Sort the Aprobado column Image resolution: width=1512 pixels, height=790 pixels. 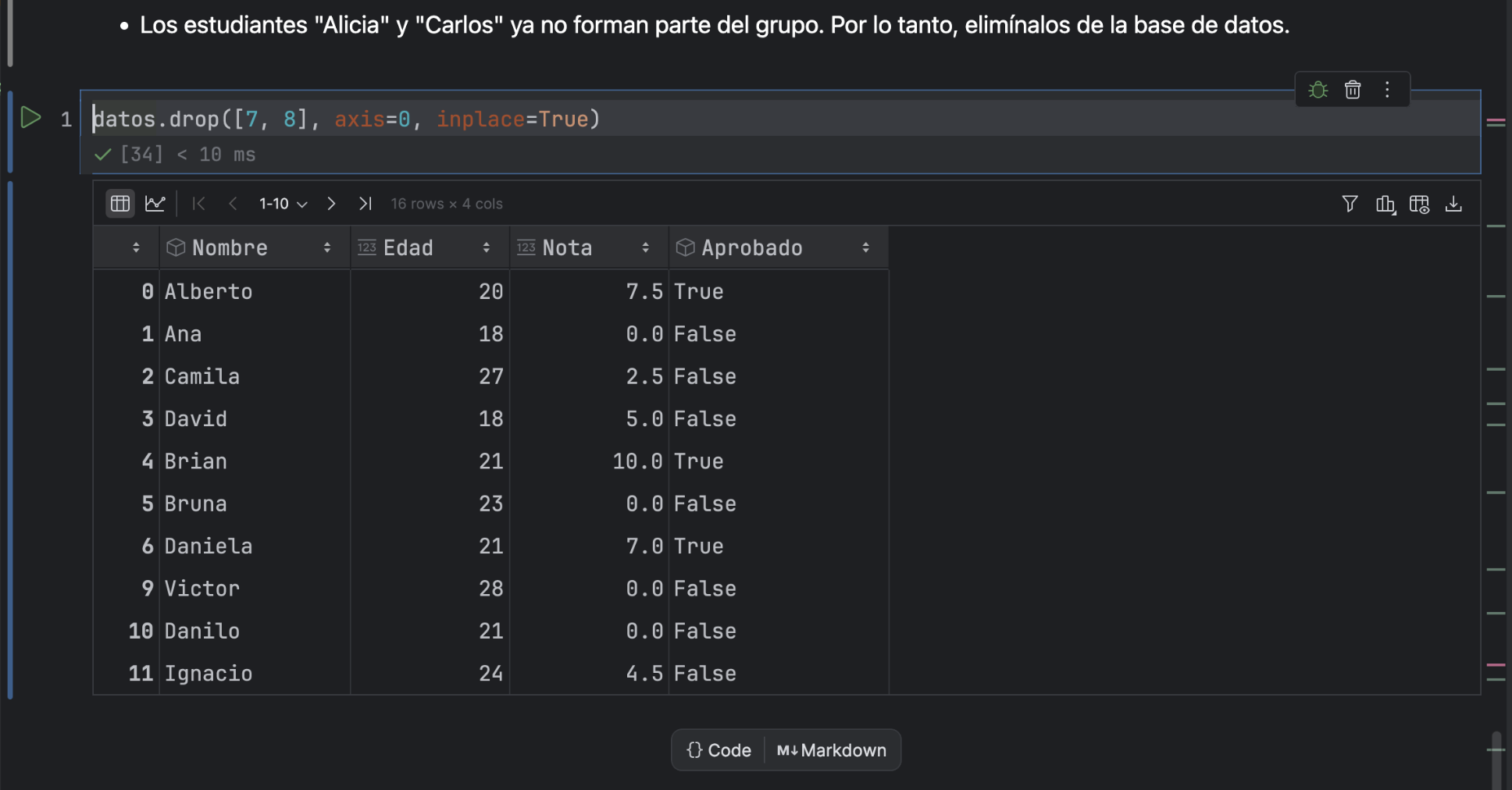[x=865, y=247]
